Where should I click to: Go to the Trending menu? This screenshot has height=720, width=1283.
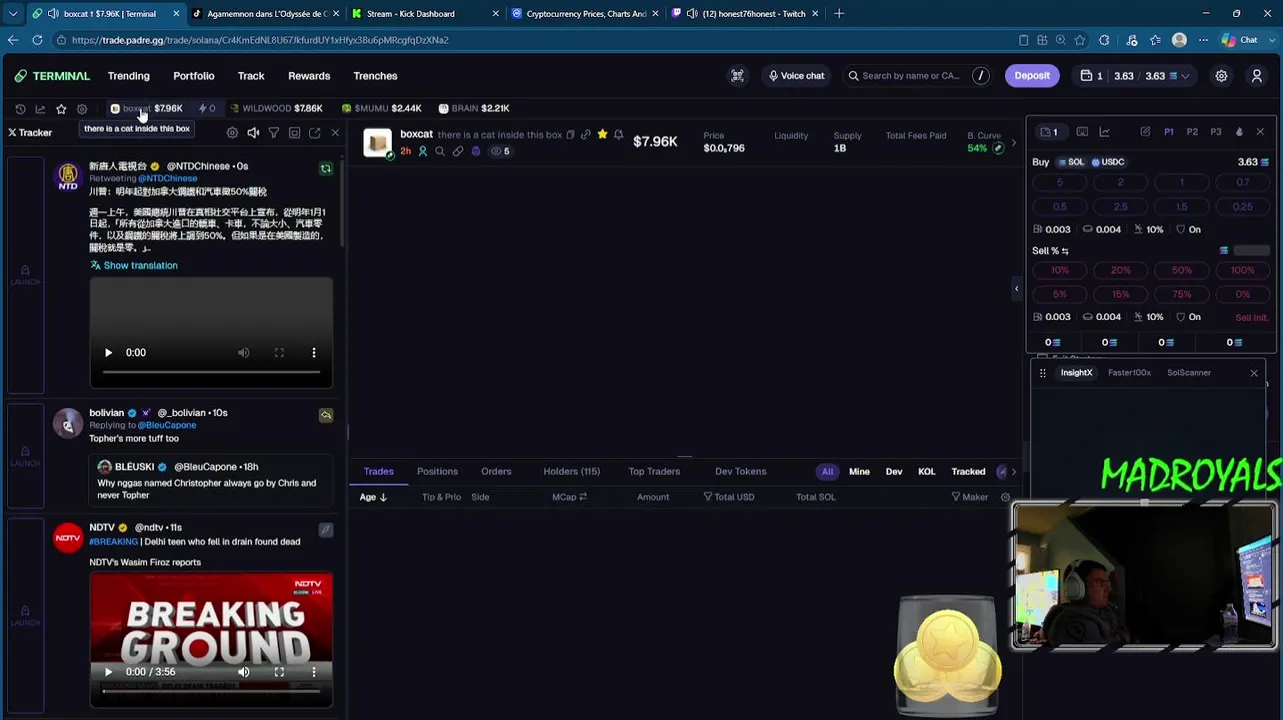click(x=129, y=76)
